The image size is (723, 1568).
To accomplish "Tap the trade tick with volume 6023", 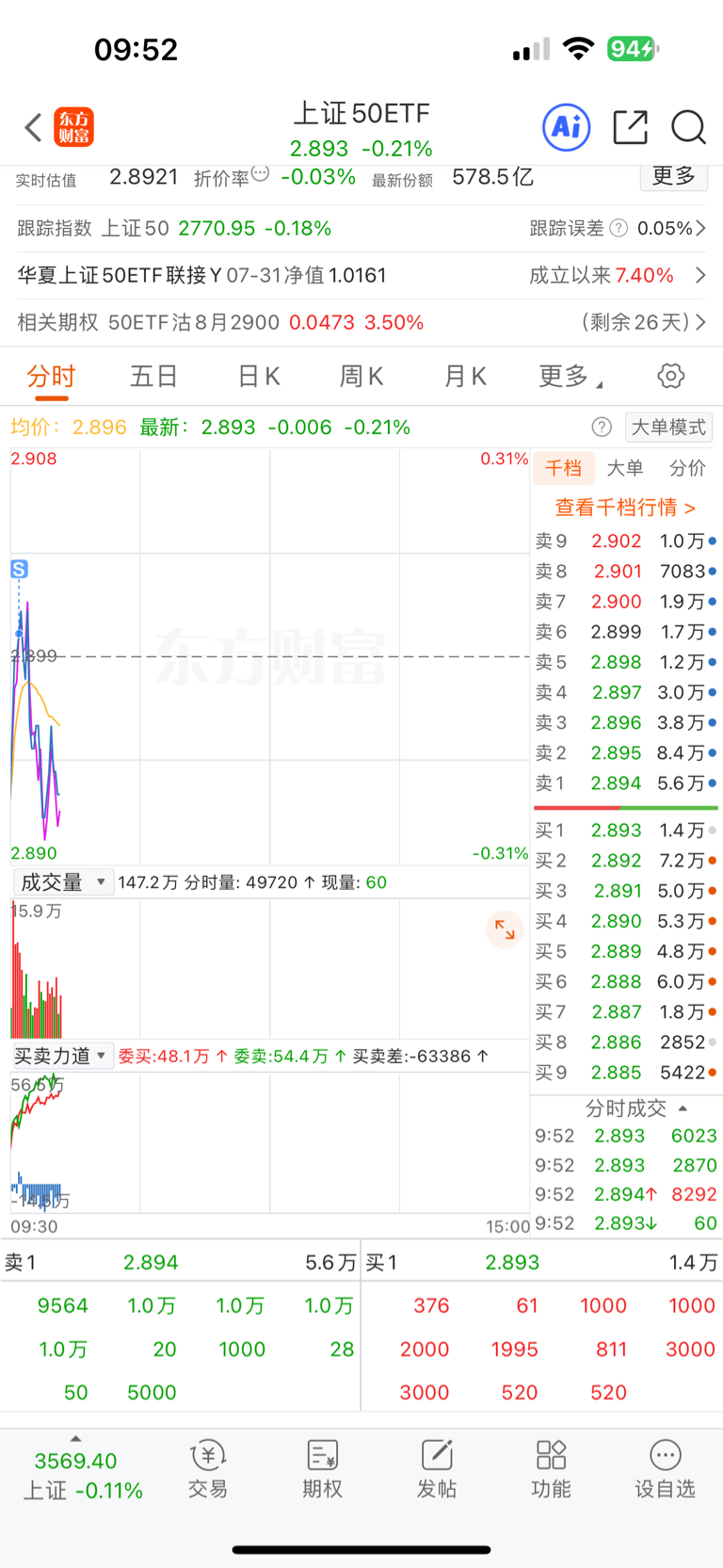I will [626, 1136].
